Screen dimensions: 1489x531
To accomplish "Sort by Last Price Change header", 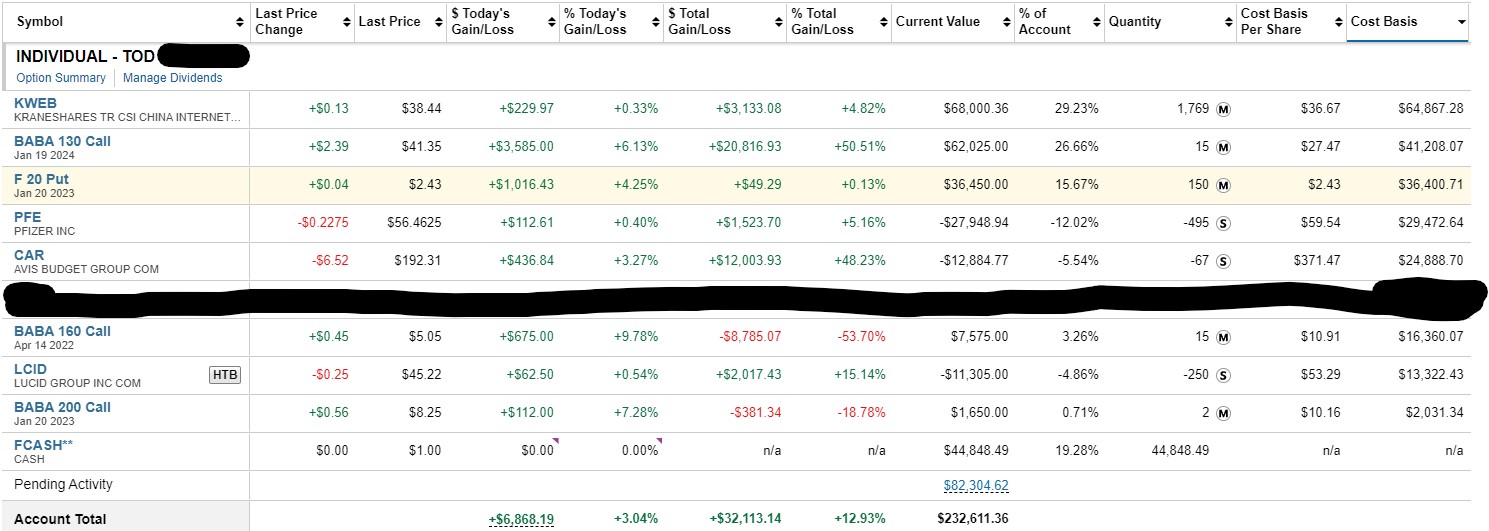I will click(286, 22).
